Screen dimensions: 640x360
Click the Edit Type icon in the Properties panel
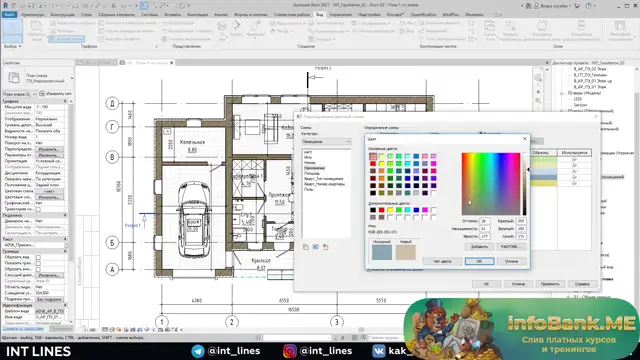click(42, 94)
